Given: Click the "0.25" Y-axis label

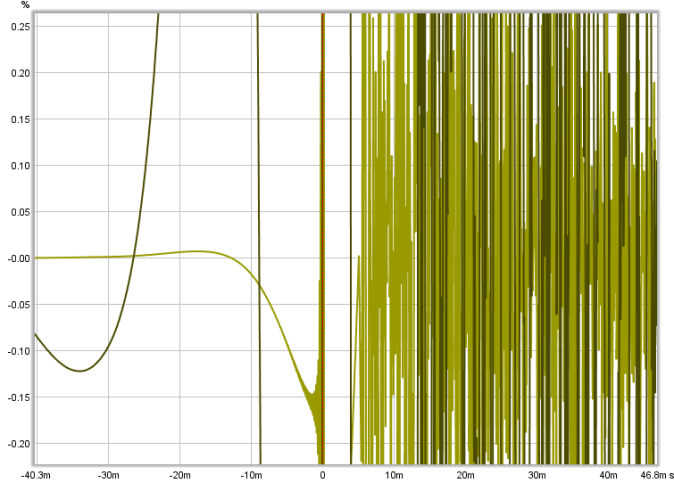Looking at the screenshot, I should point(21,27).
